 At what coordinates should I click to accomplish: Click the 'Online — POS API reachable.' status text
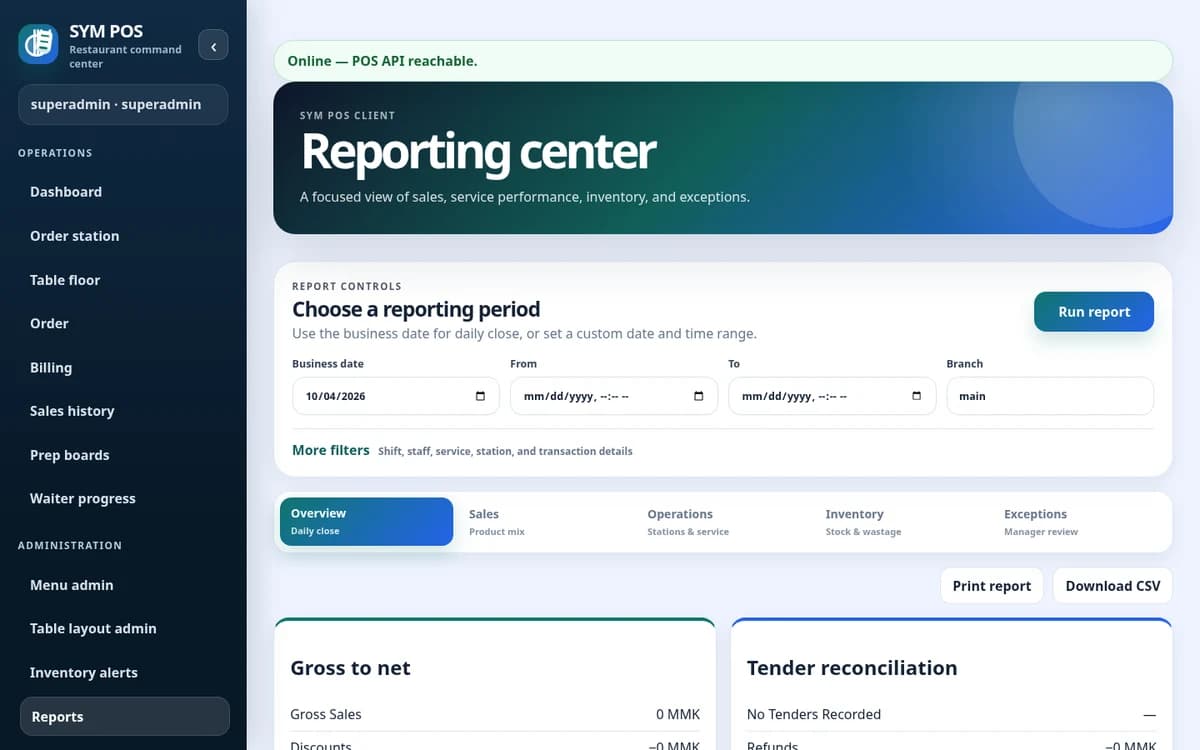click(382, 61)
